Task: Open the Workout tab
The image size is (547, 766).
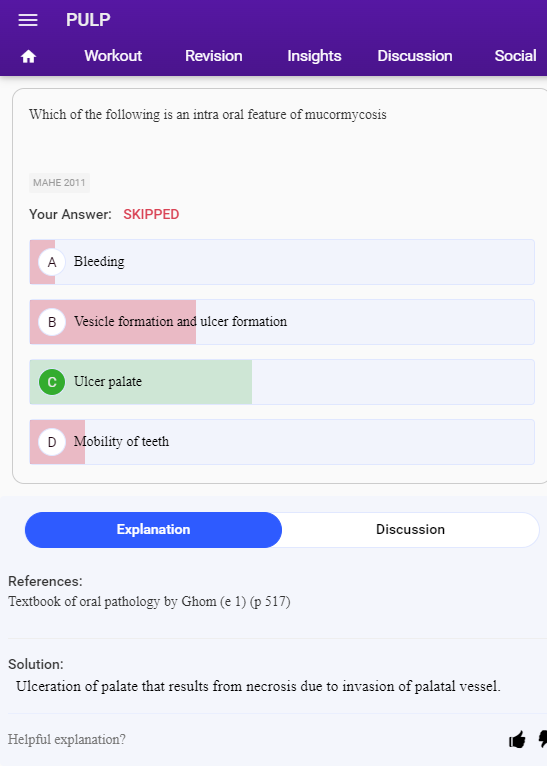Action: pyautogui.click(x=113, y=56)
